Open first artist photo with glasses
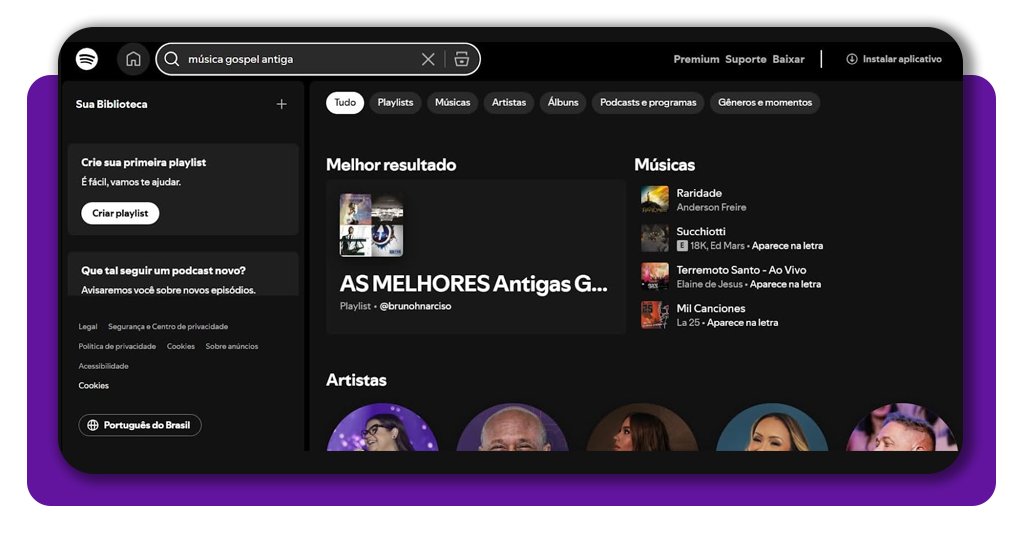Screen dimensions: 1024x536 (383, 428)
